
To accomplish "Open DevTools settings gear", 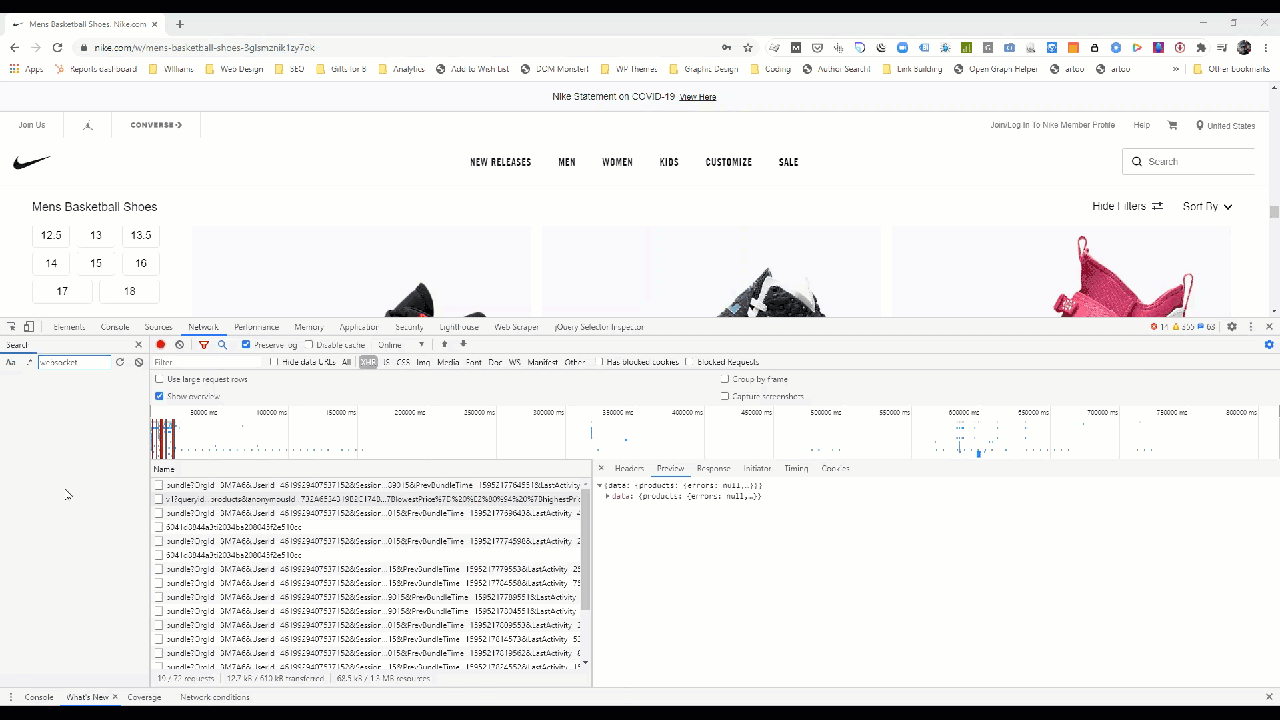I will (1232, 326).
